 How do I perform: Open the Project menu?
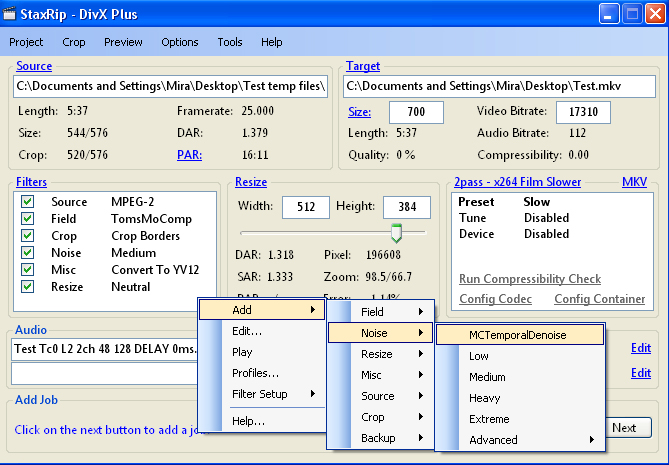(26, 42)
